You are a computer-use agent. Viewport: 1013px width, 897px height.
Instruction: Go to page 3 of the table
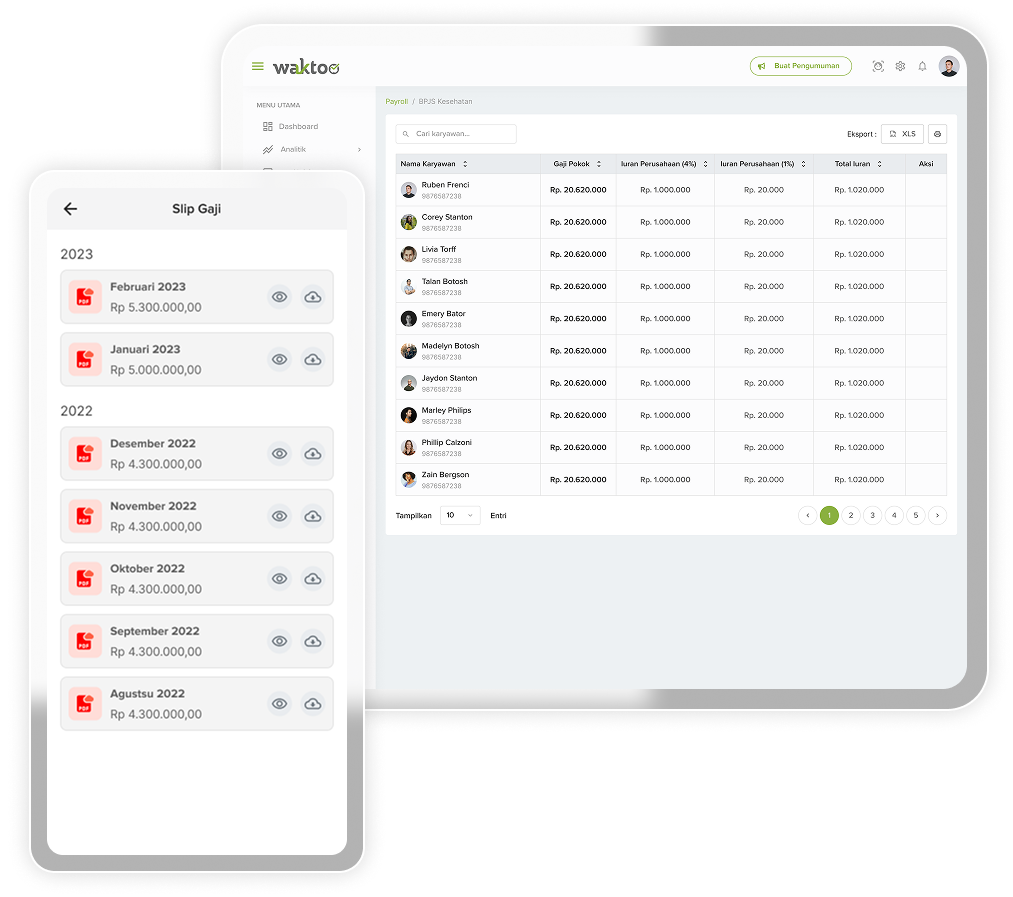coord(872,516)
